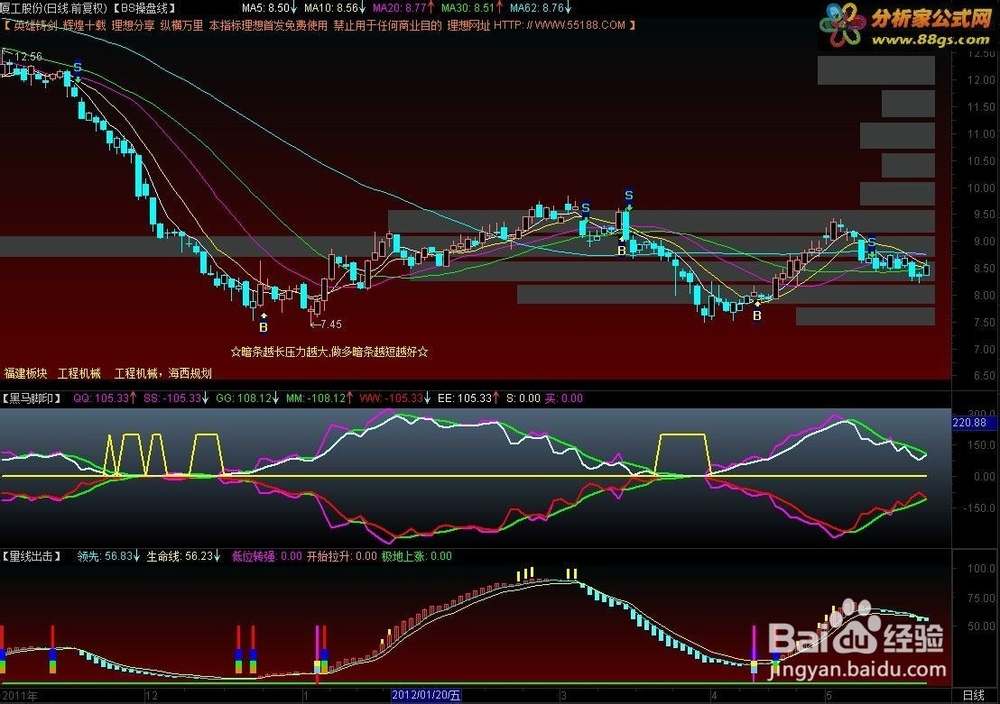Image resolution: width=1000 pixels, height=704 pixels.
Task: Switch period via the 日线 label
Action: 973,696
